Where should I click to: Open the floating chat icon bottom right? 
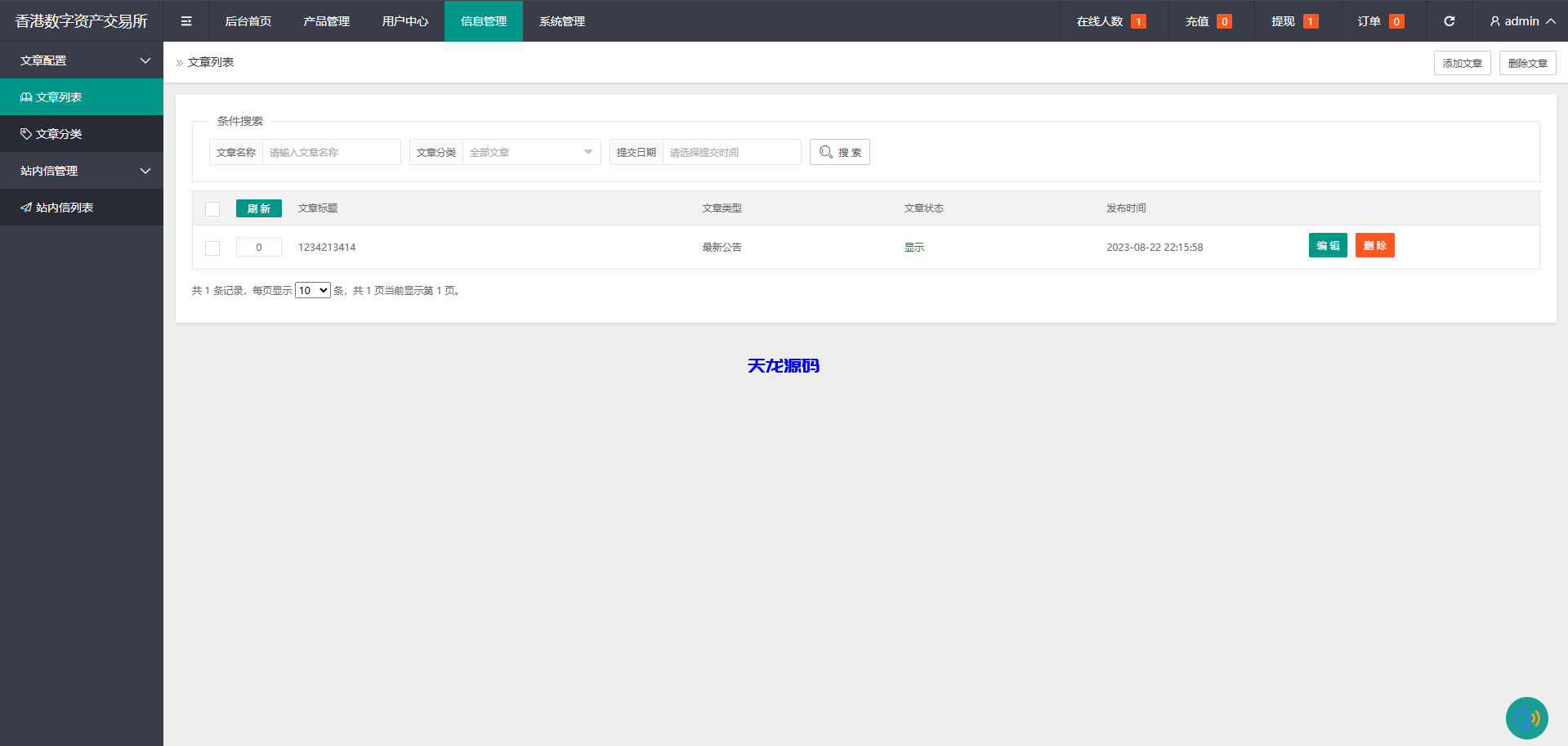pos(1526,717)
